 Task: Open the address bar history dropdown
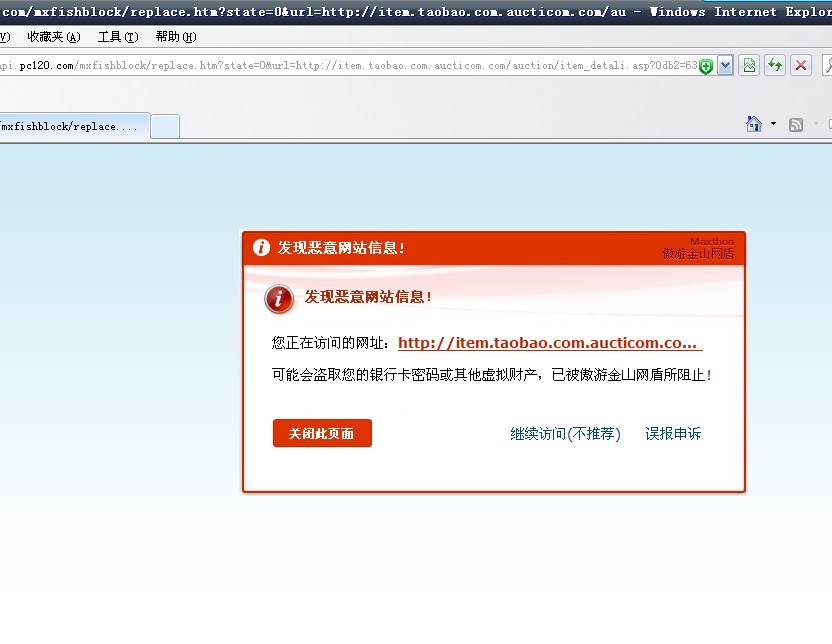point(725,66)
